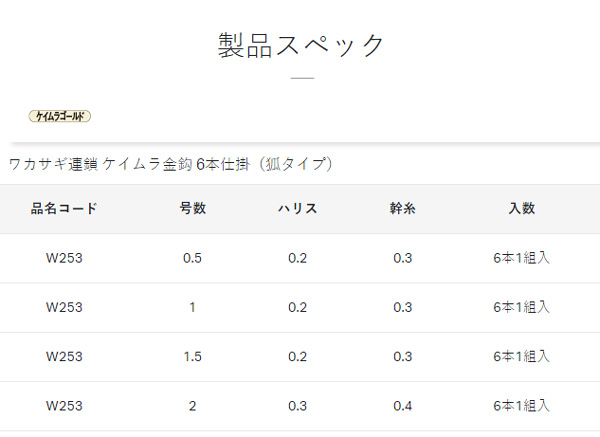Image resolution: width=600 pixels, height=437 pixels.
Task: Click the 号数 value 1
Action: 192,307
